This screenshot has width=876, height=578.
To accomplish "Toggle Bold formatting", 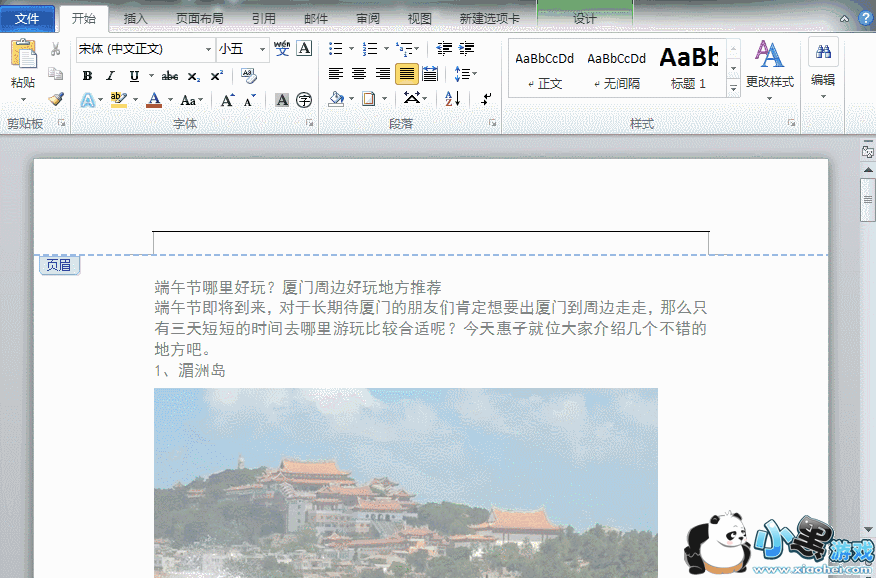I will tap(87, 76).
